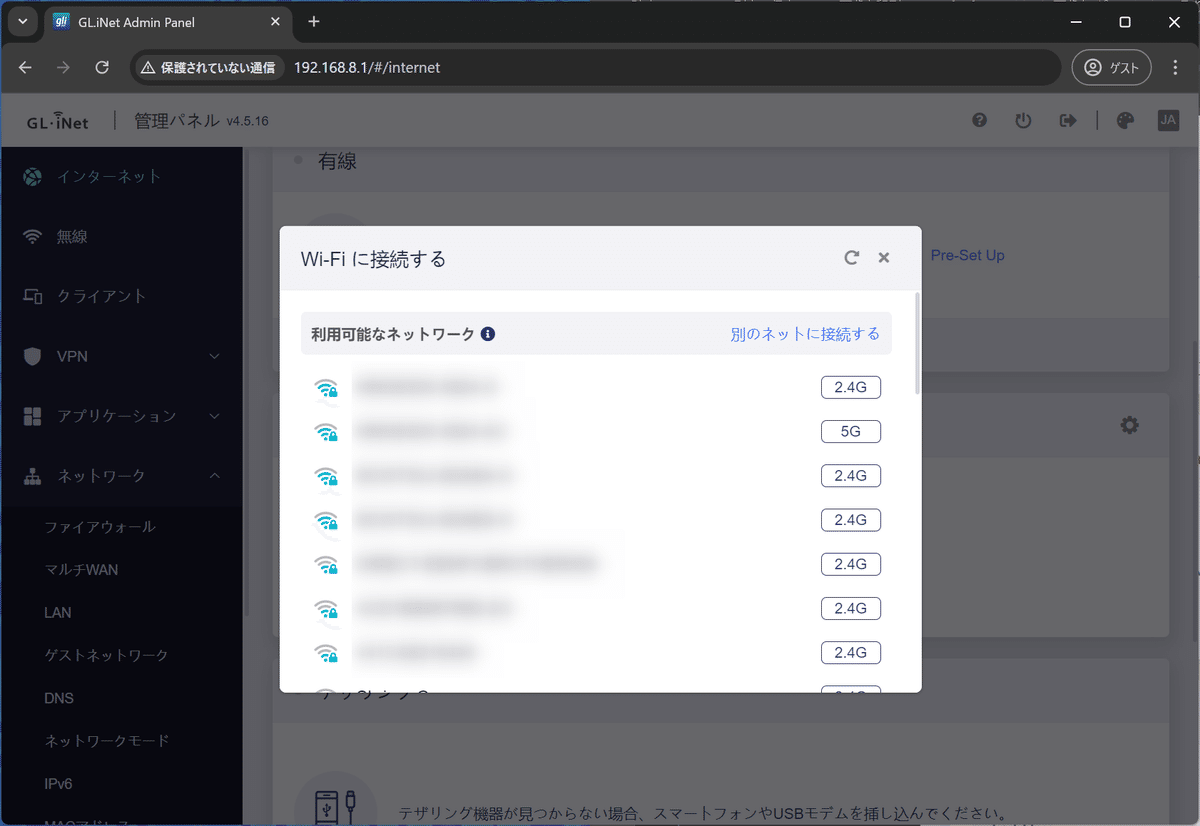Click the Wi-Fi icon beside 無線
The width and height of the screenshot is (1200, 826).
30,236
